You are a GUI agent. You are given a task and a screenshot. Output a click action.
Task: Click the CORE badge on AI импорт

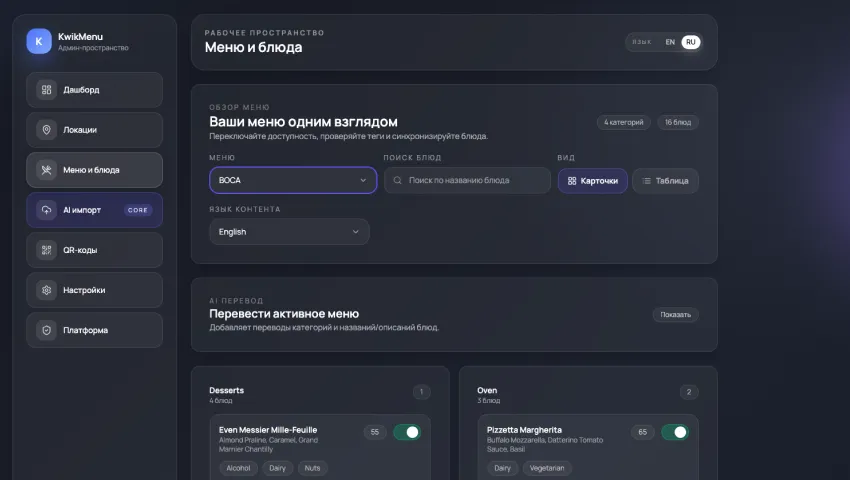138,210
